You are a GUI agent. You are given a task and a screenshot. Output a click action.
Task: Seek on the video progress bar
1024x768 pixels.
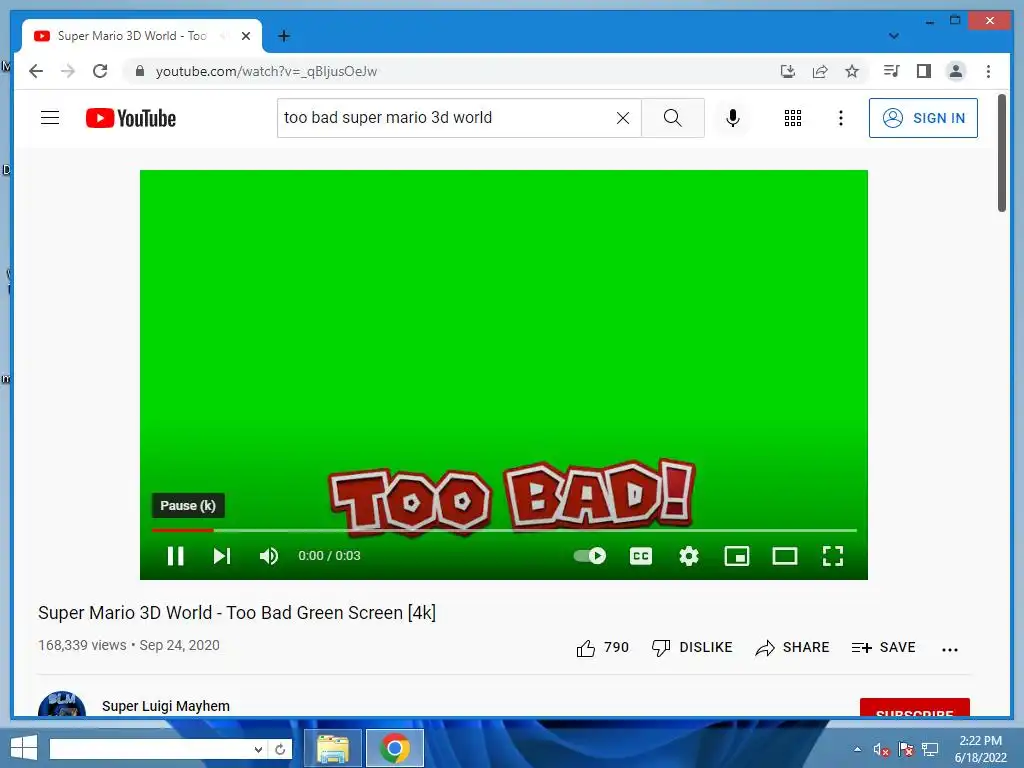coord(504,530)
